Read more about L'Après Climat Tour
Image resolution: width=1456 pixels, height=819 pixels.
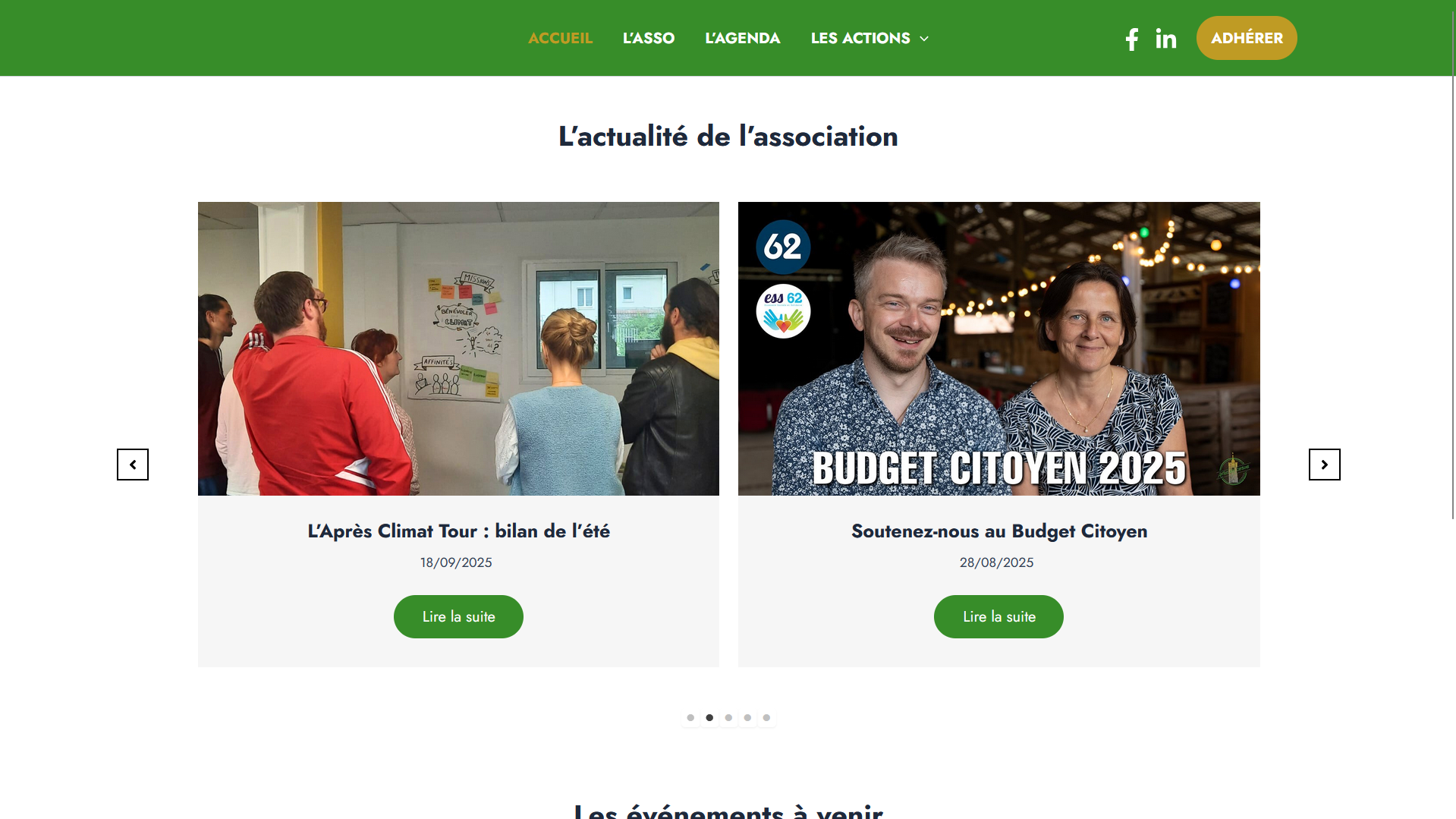[x=458, y=616]
